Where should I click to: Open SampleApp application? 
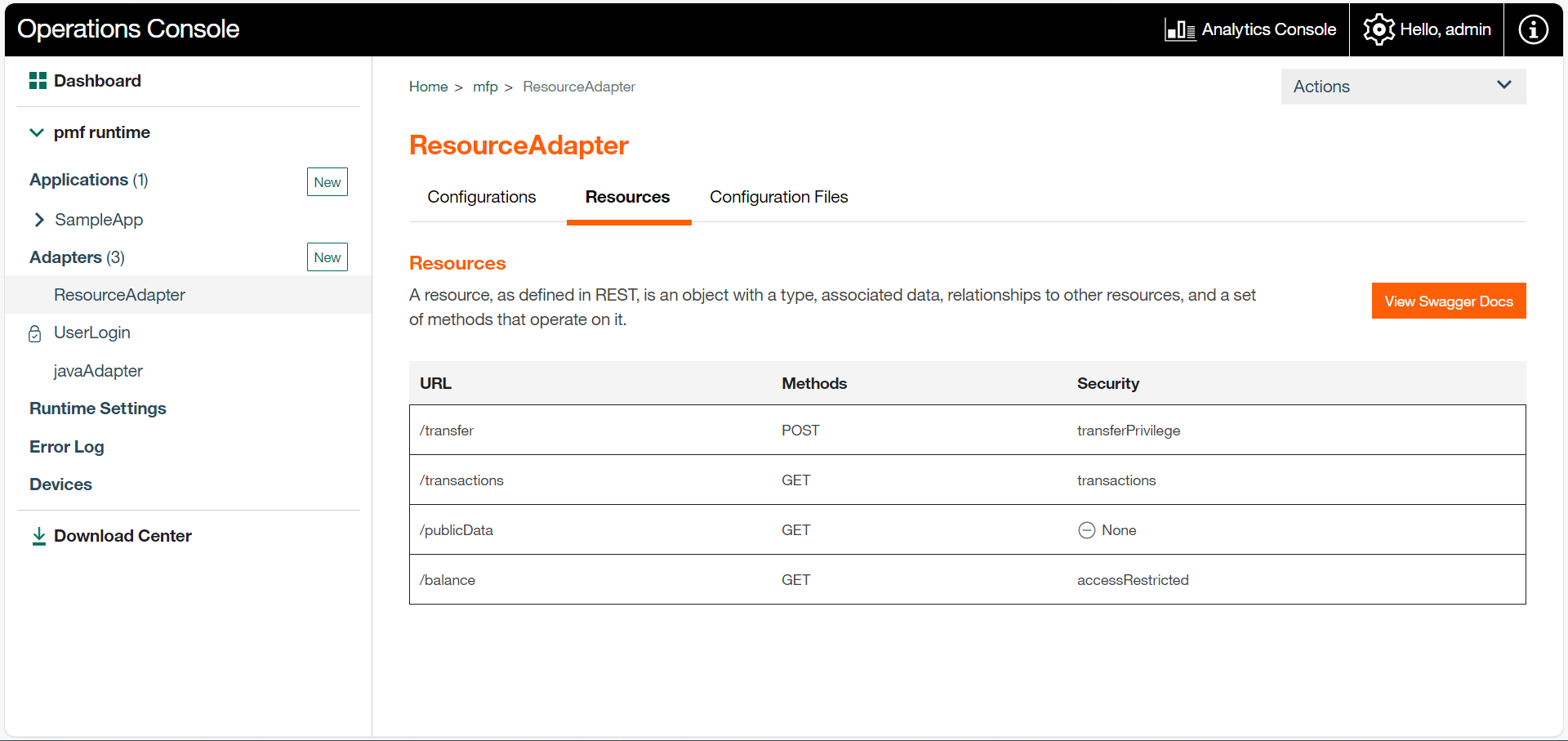(99, 220)
